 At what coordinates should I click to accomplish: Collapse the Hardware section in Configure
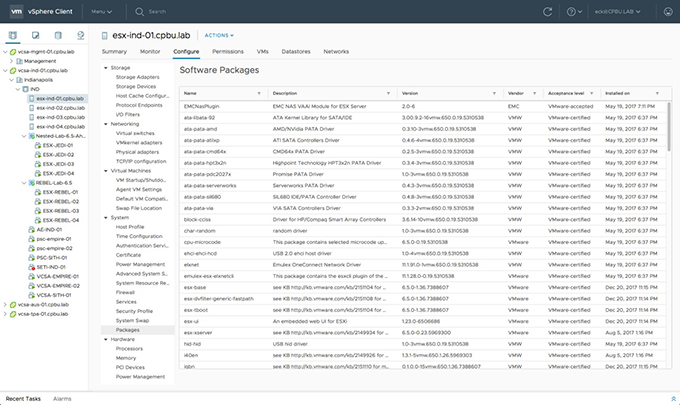click(105, 340)
